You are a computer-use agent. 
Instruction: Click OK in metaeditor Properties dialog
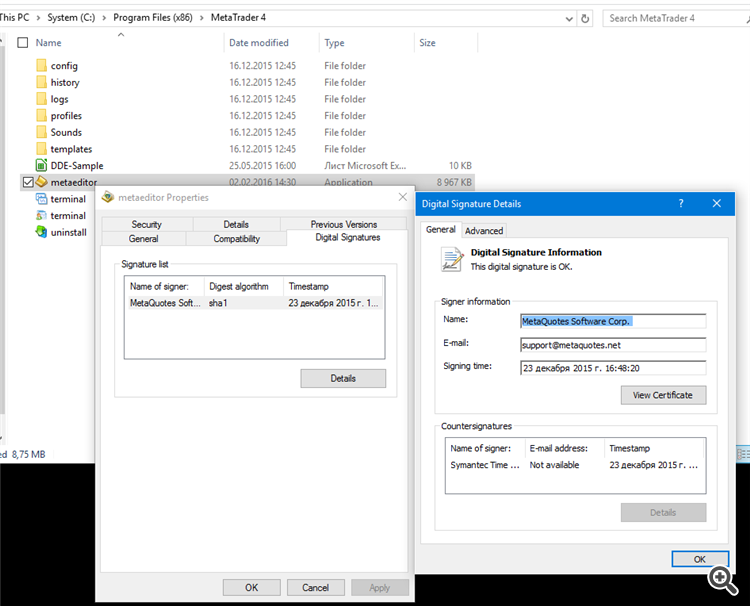(252, 587)
